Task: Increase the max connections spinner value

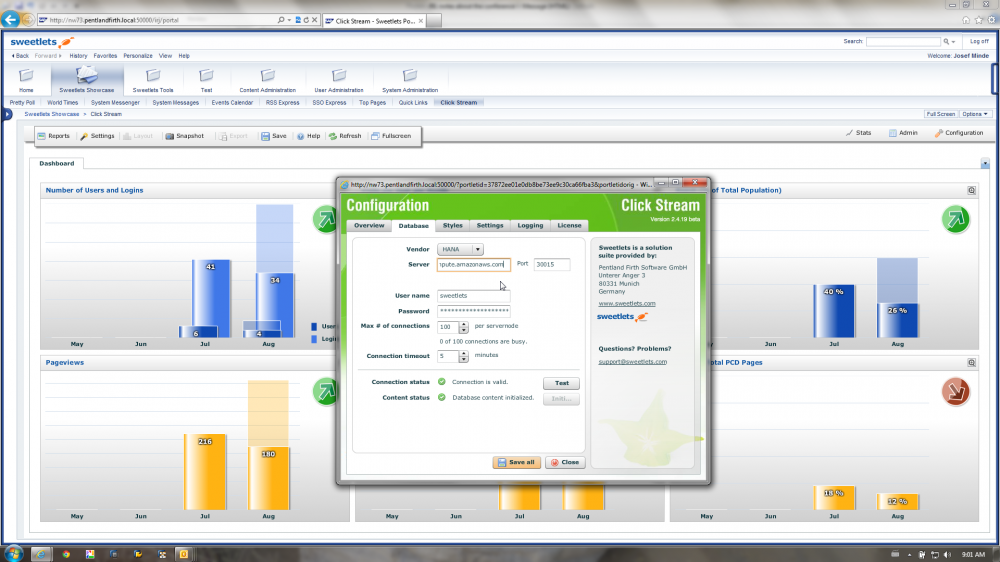Action: pyautogui.click(x=464, y=324)
